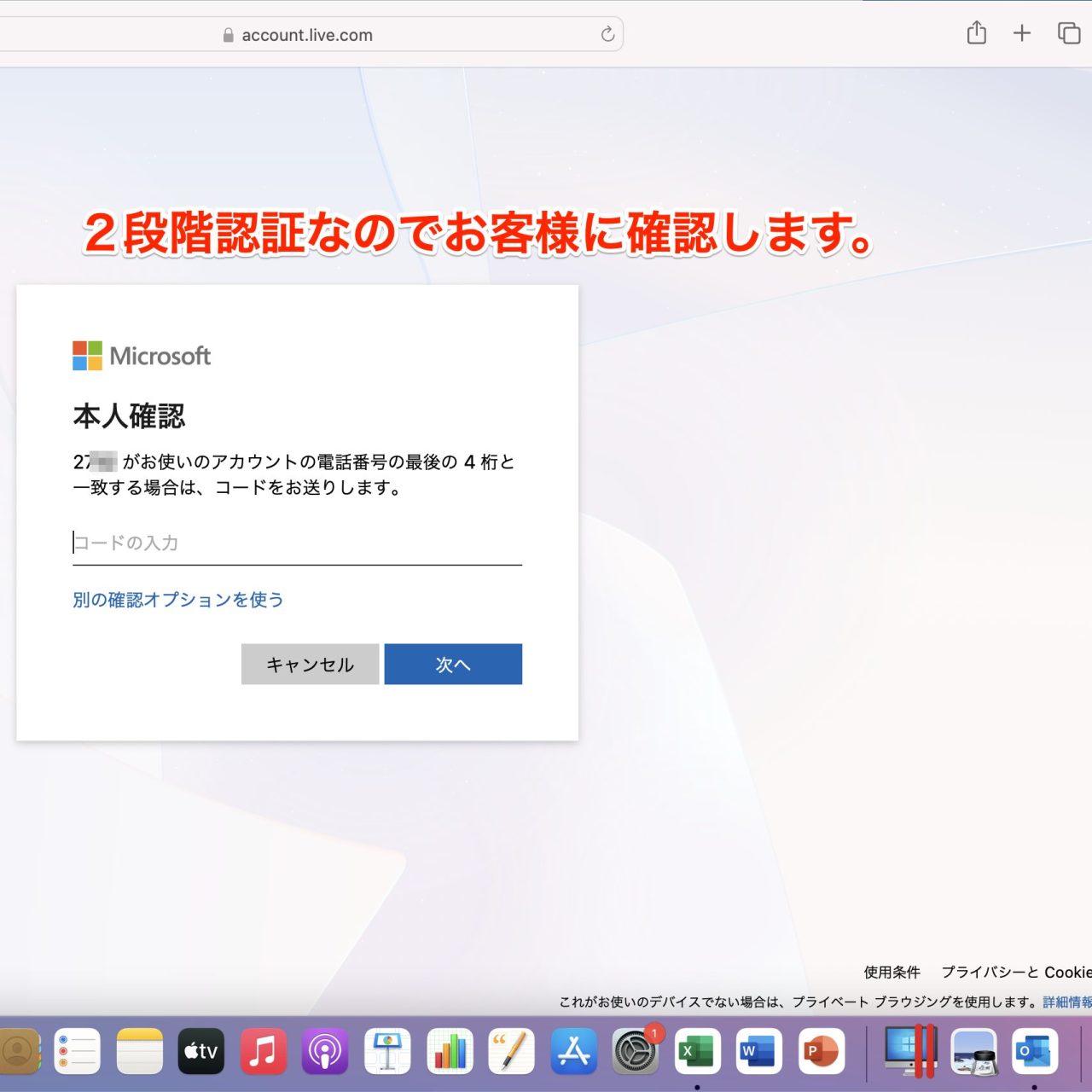Click the account.live.com address bar
Viewport: 1092px width, 1092px height.
(307, 35)
